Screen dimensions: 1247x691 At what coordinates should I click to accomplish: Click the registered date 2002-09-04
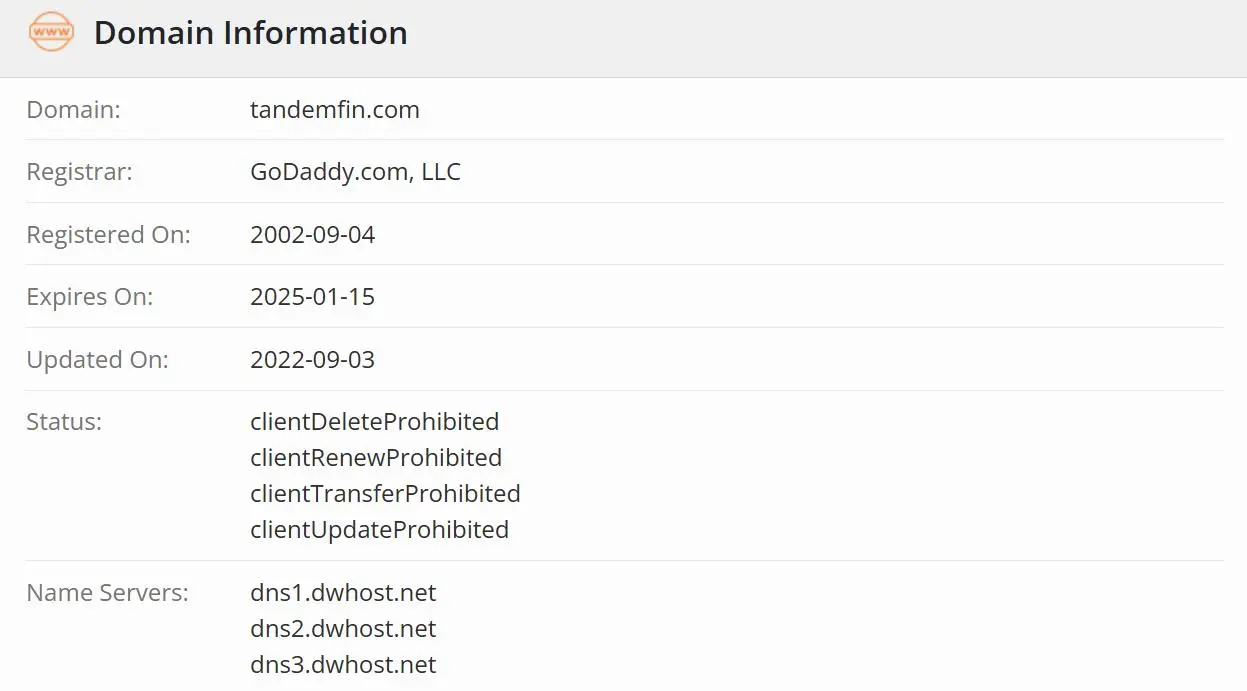[313, 235]
